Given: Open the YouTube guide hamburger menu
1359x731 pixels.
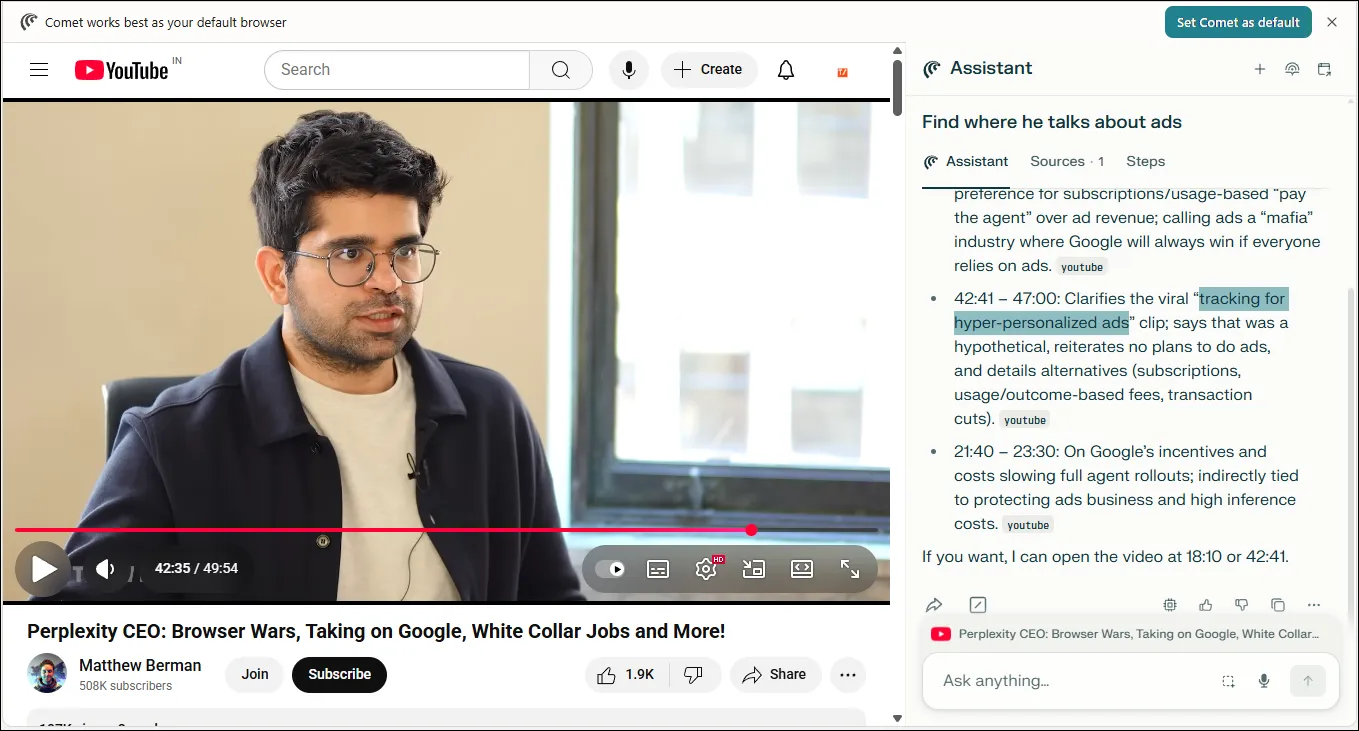Looking at the screenshot, I should click(38, 69).
